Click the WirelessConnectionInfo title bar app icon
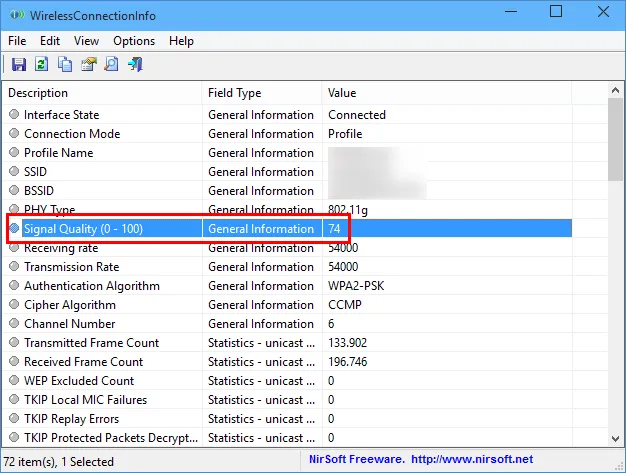 click(x=17, y=15)
